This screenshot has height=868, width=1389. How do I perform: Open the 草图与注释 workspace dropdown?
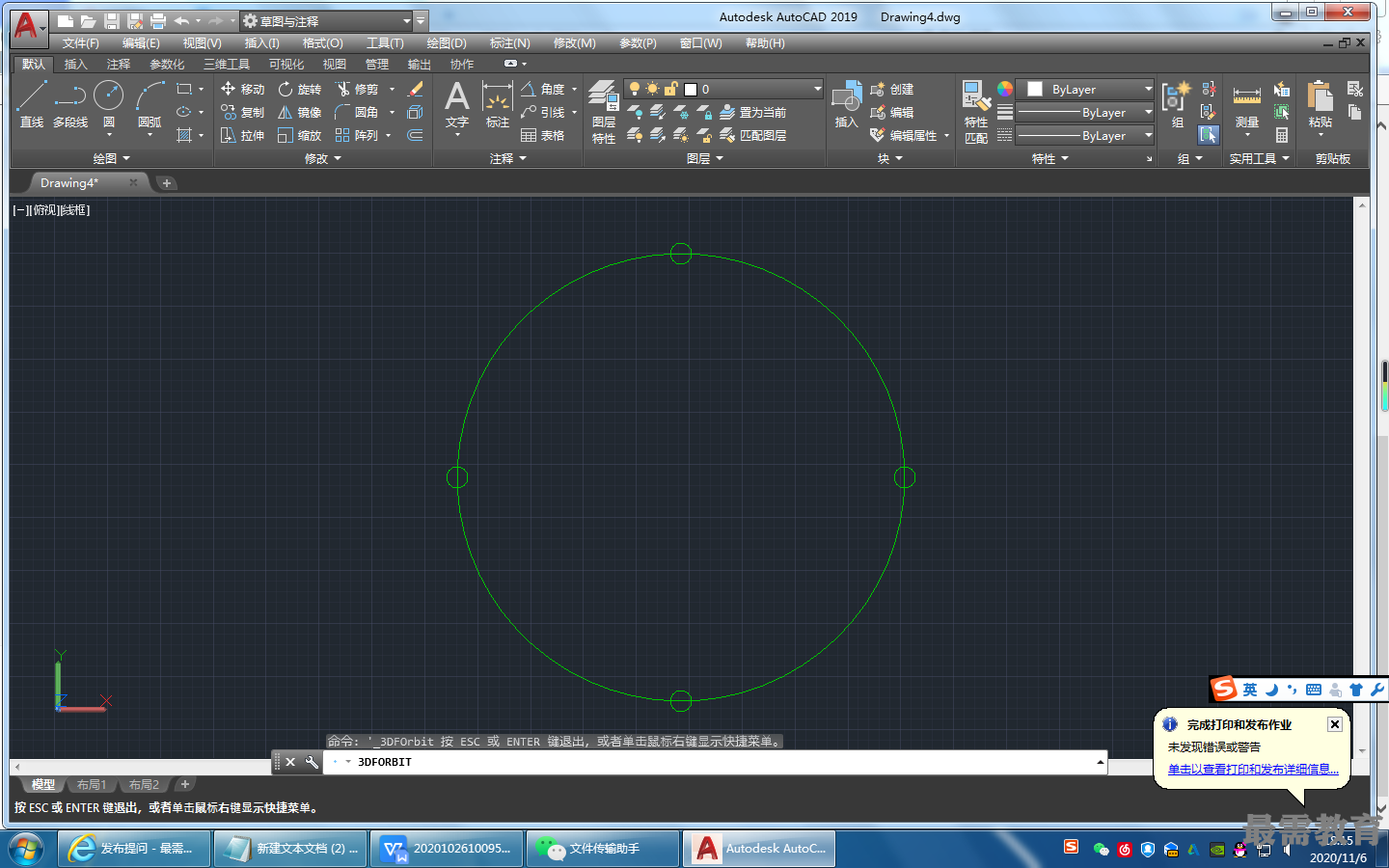pyautogui.click(x=327, y=20)
